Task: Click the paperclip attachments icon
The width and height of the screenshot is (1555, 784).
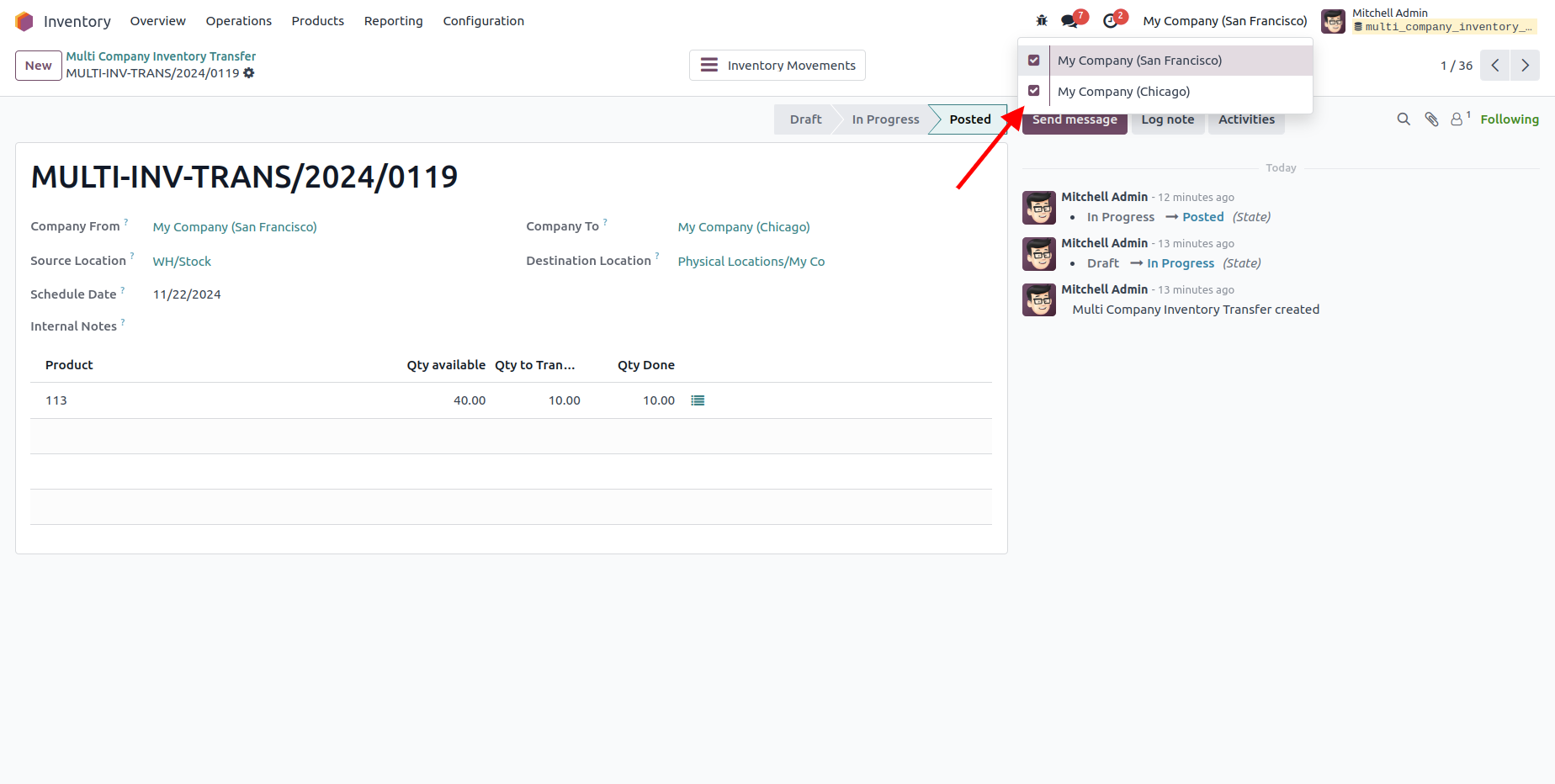Action: 1431,119
